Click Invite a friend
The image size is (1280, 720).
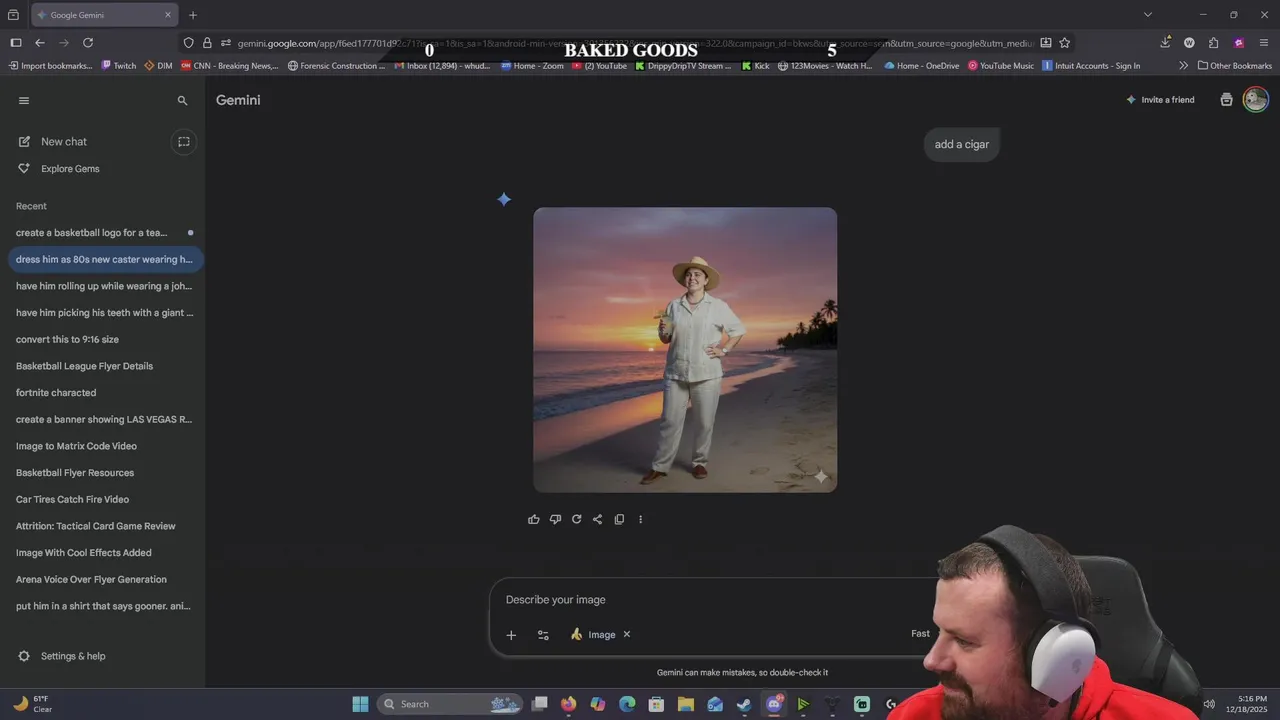[x=1160, y=100]
